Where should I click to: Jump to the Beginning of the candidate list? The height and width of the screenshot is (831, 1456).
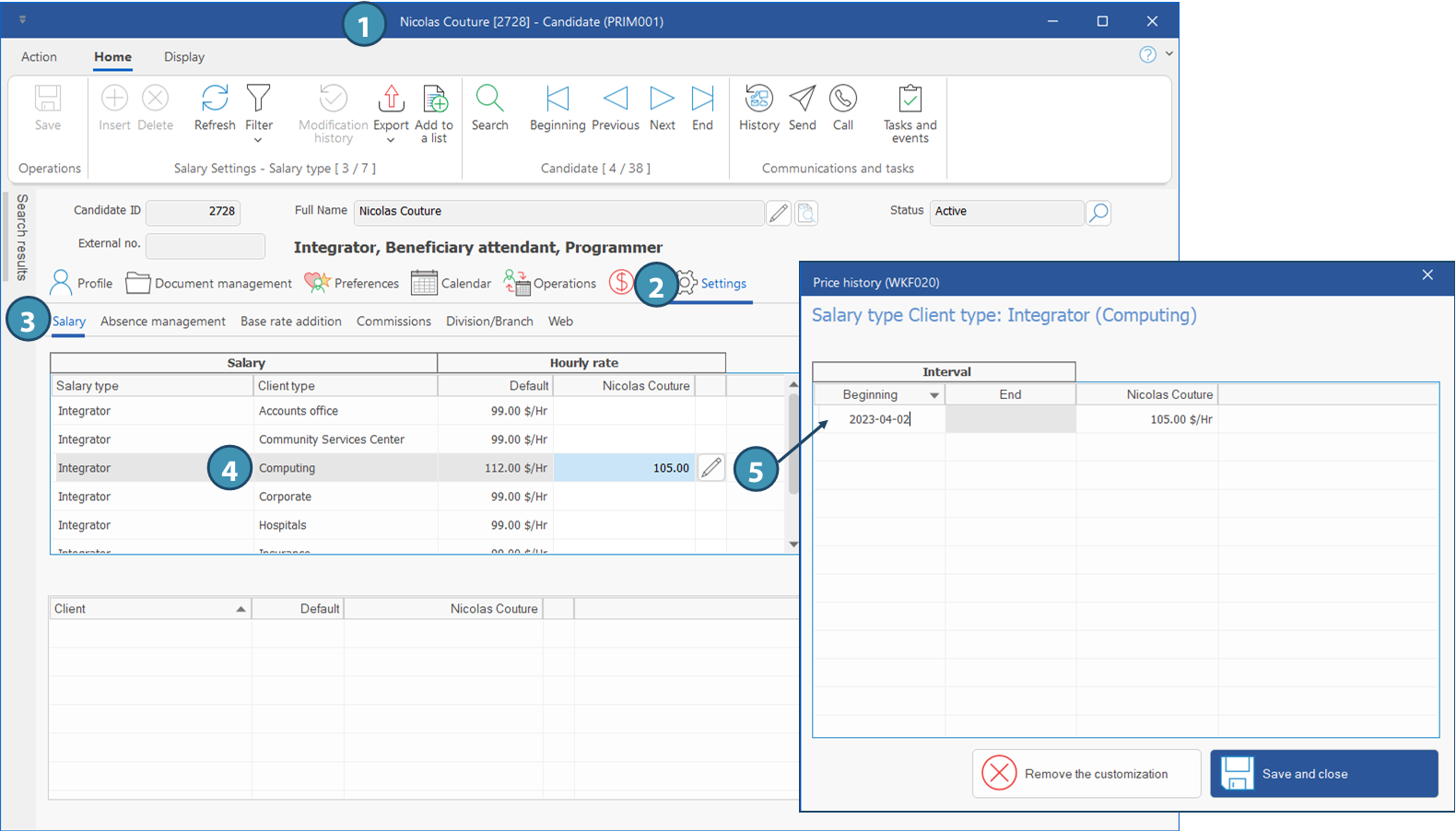pos(557,99)
